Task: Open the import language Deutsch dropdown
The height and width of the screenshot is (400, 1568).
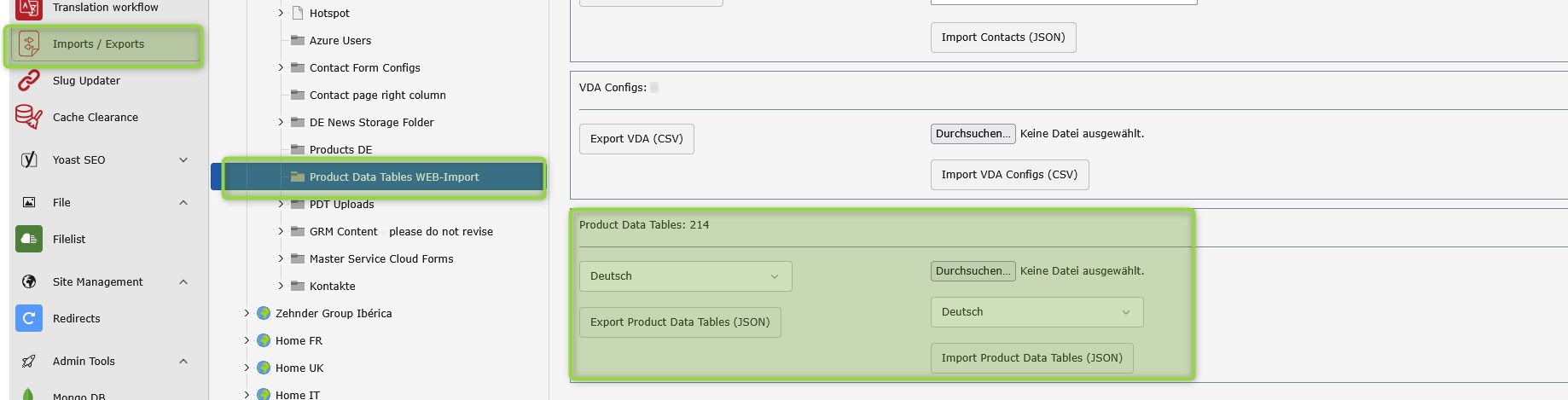Action: (1037, 312)
